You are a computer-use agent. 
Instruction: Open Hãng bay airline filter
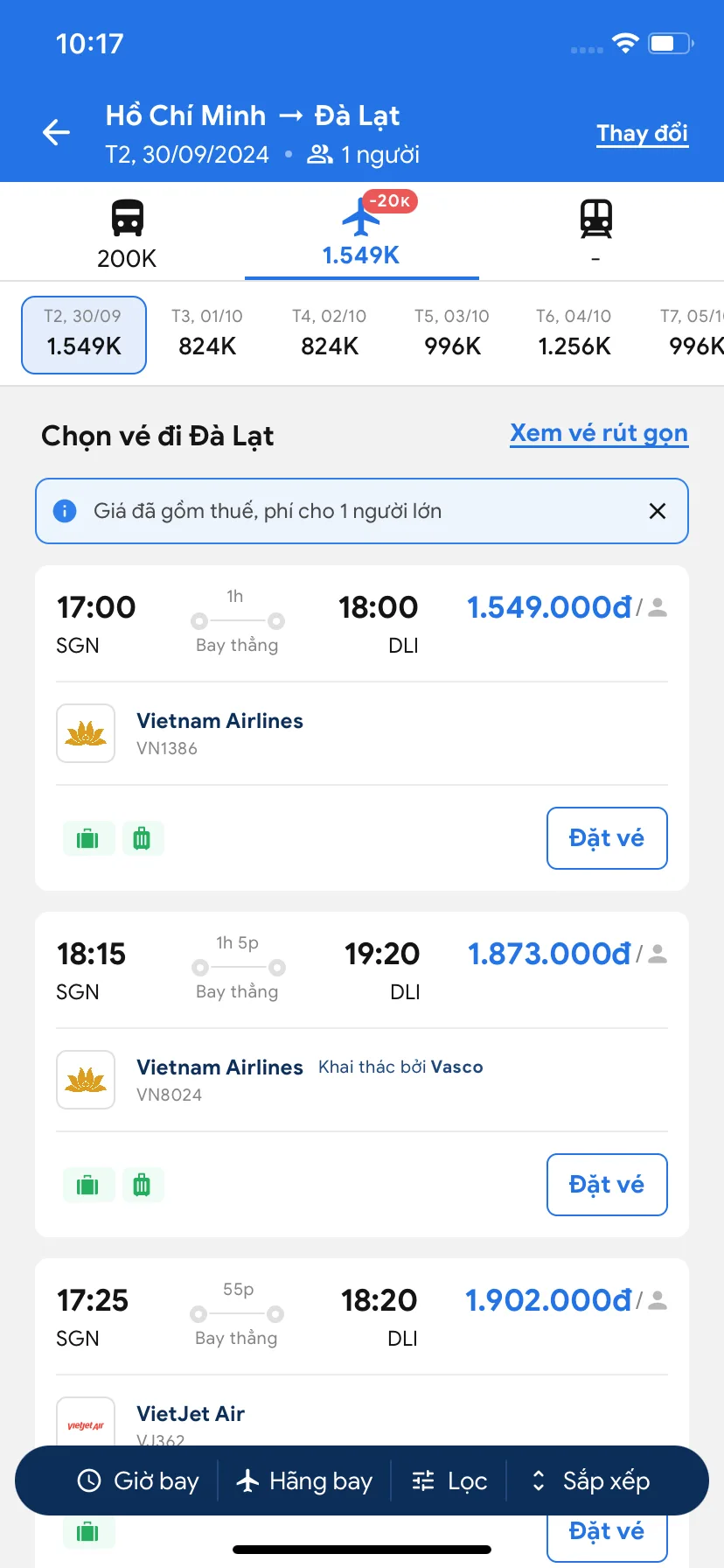(x=304, y=1480)
